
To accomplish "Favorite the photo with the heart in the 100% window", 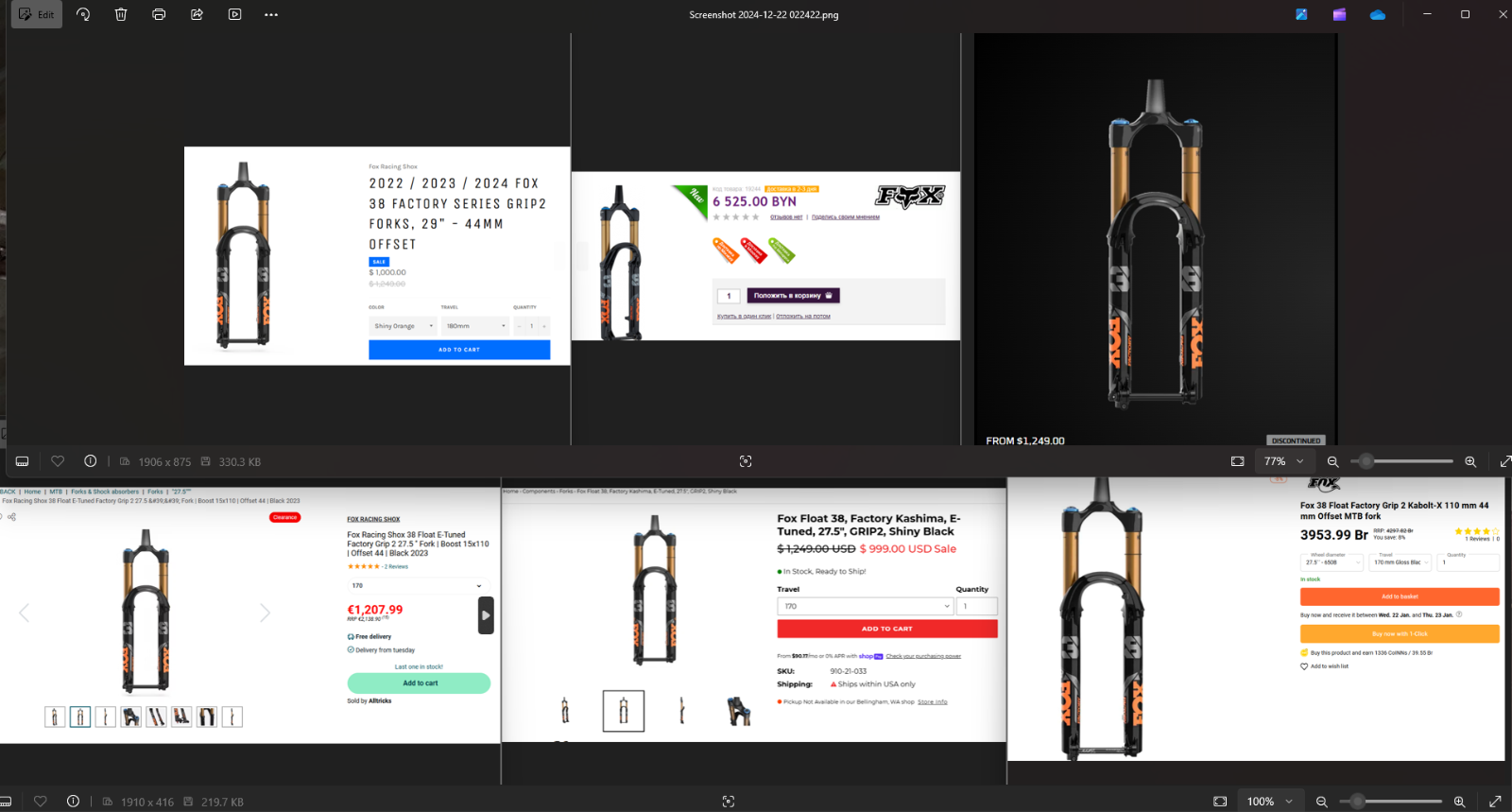I will pyautogui.click(x=41, y=802).
